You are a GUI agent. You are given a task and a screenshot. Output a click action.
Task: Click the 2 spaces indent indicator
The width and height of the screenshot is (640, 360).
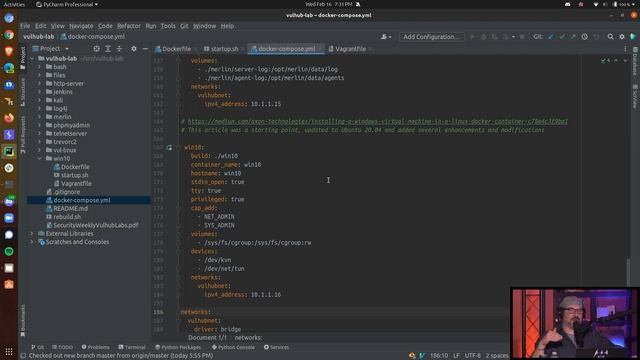pyautogui.click(x=497, y=356)
